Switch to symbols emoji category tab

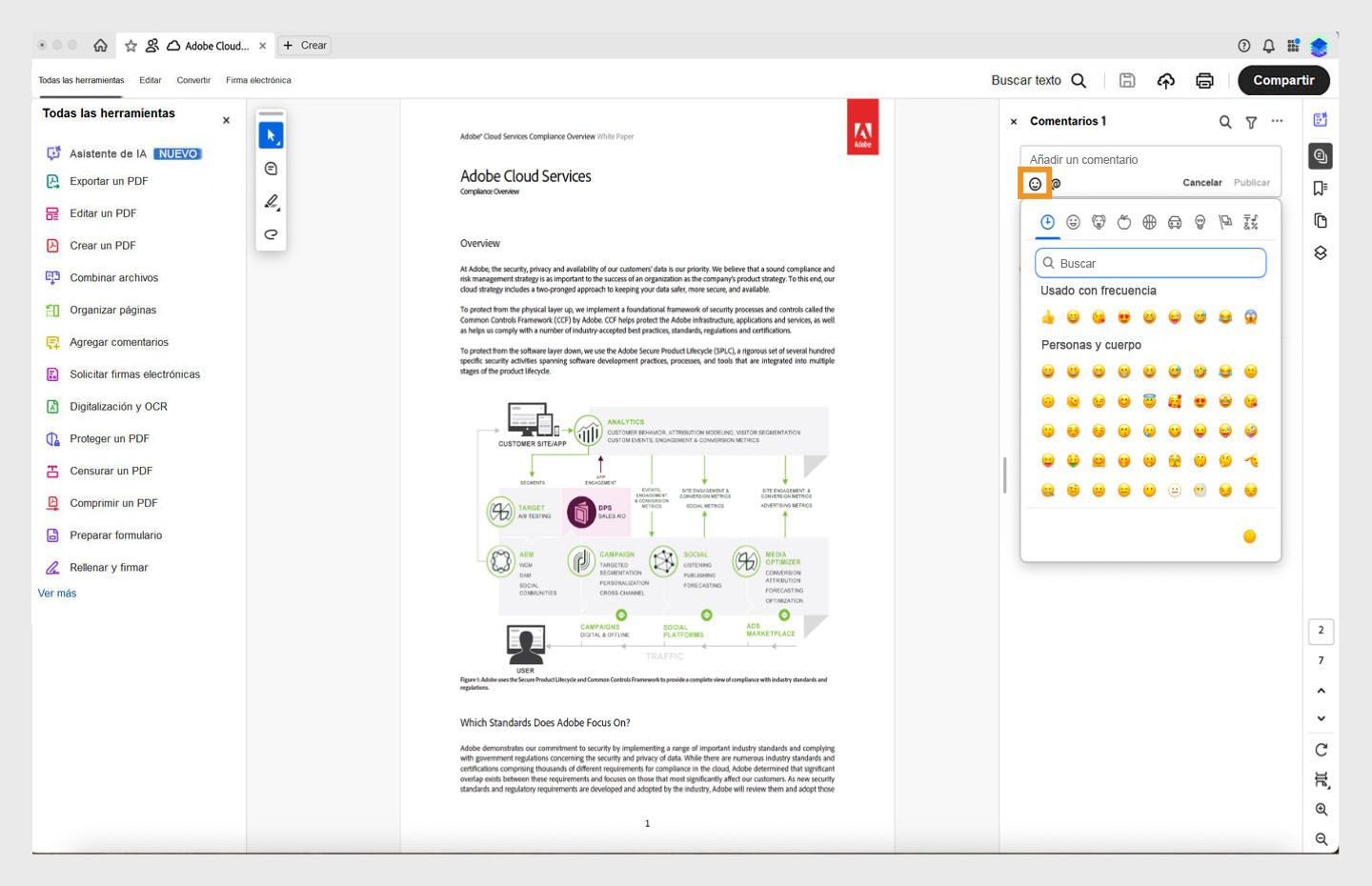point(1251,222)
